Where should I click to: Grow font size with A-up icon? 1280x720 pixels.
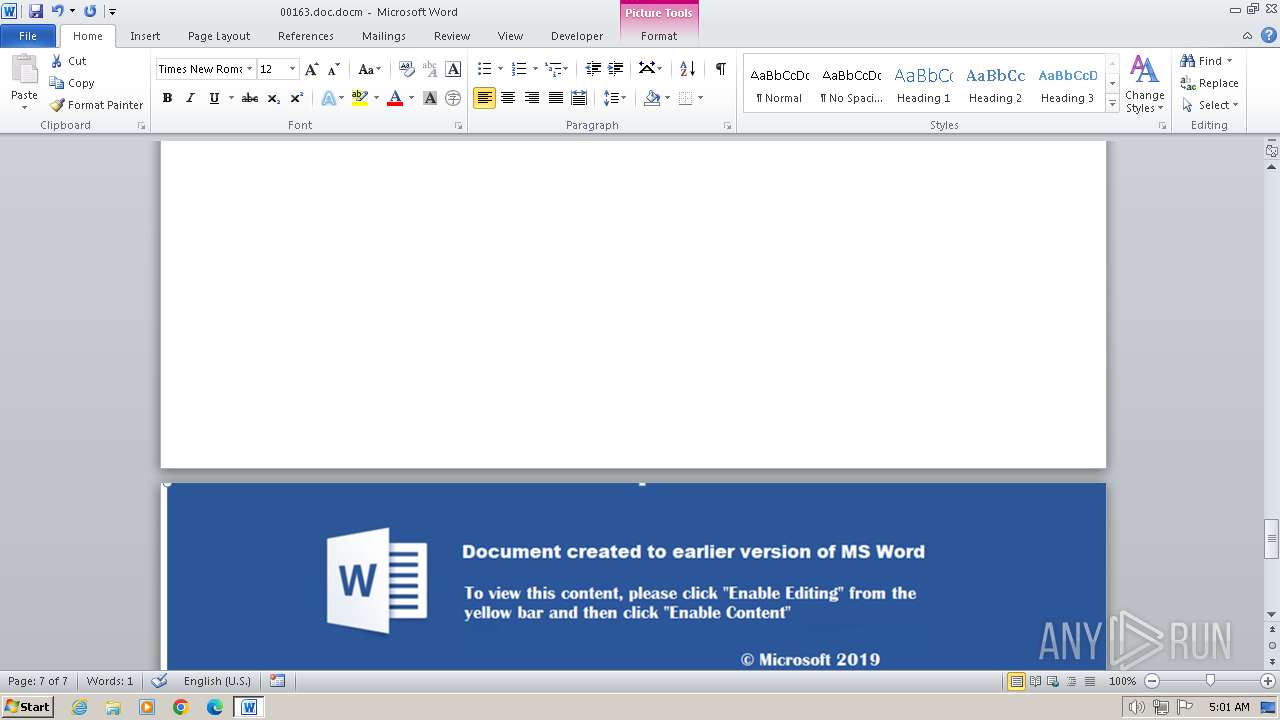tap(312, 69)
